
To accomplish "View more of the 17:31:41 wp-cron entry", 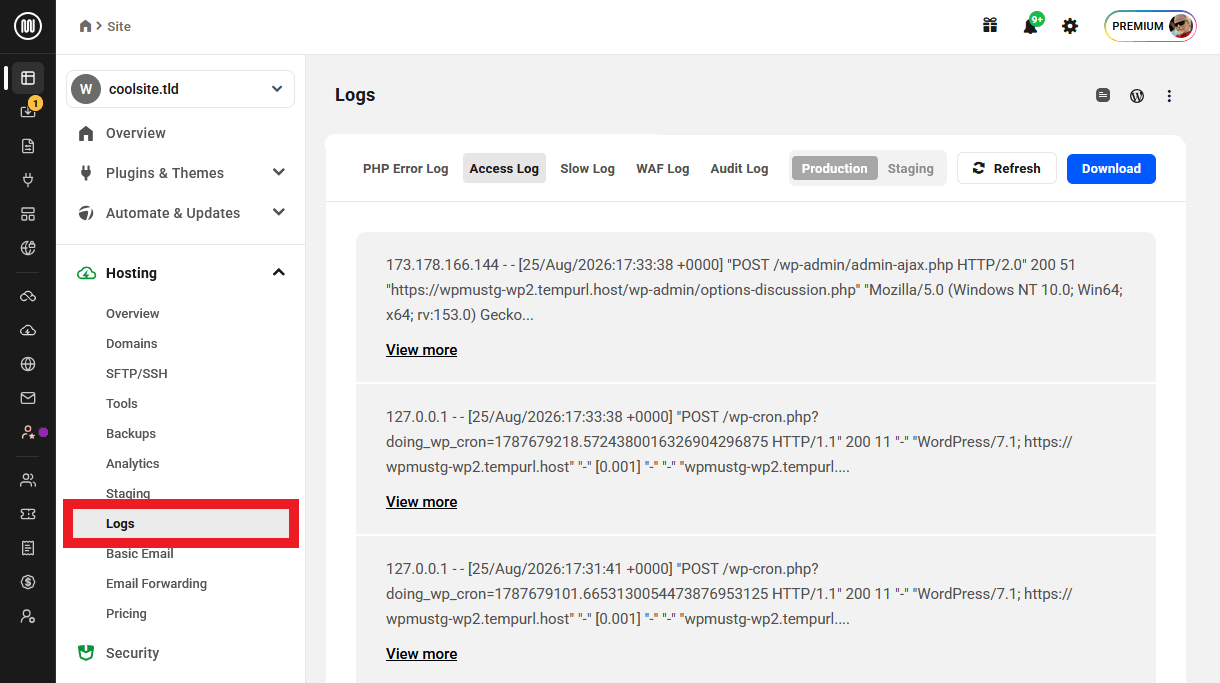I will pos(421,654).
